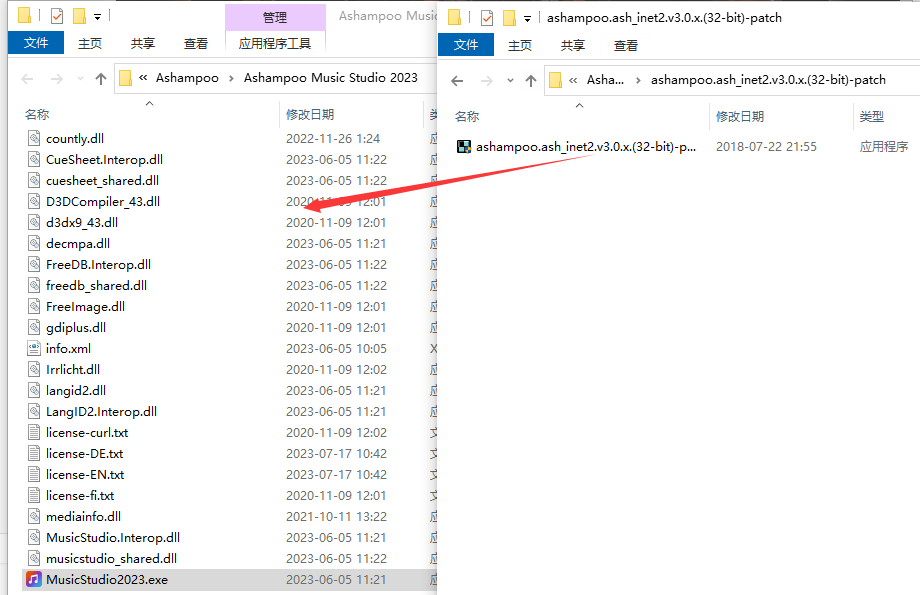This screenshot has height=595, width=920.
Task: Switch to 共享 tab in Music Studio window
Action: tap(143, 43)
